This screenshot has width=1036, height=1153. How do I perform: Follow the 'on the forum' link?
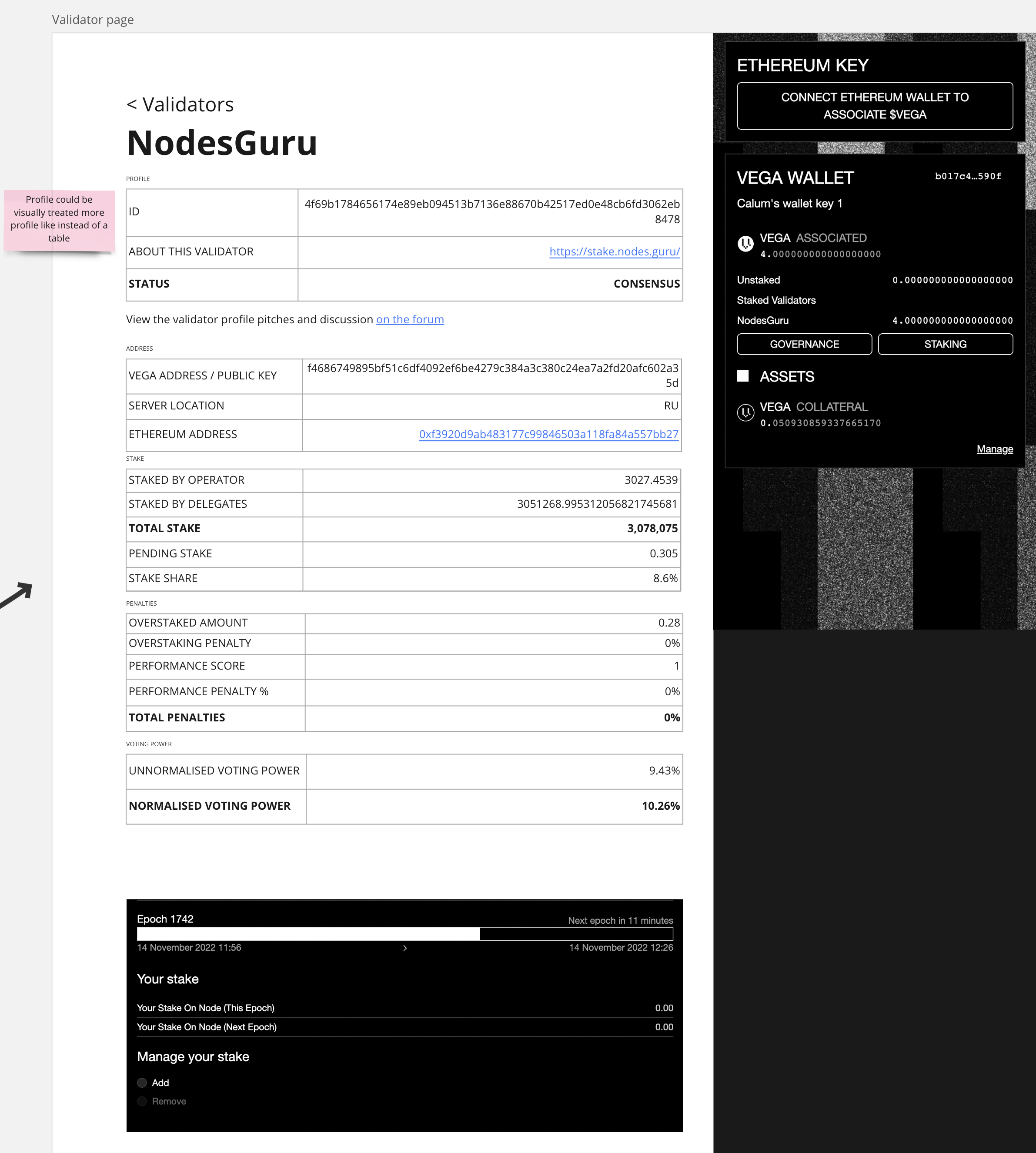pos(409,319)
